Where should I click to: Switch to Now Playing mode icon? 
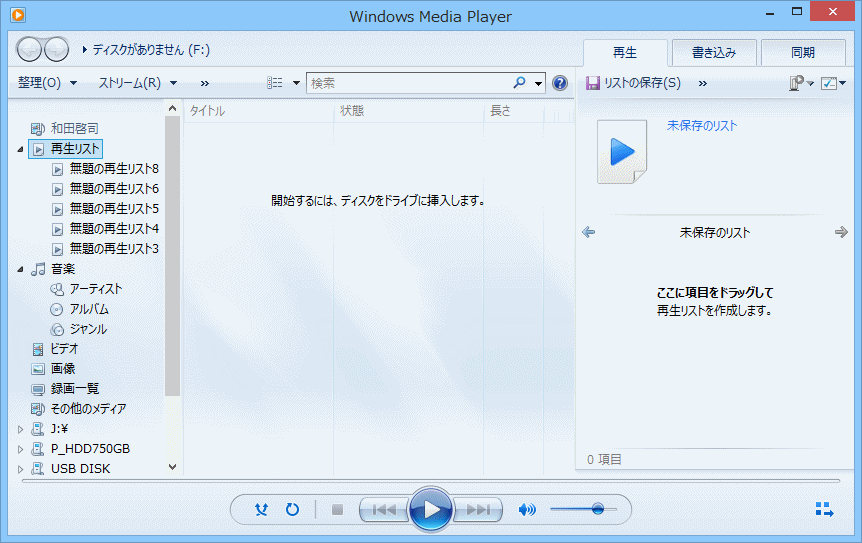pos(824,509)
